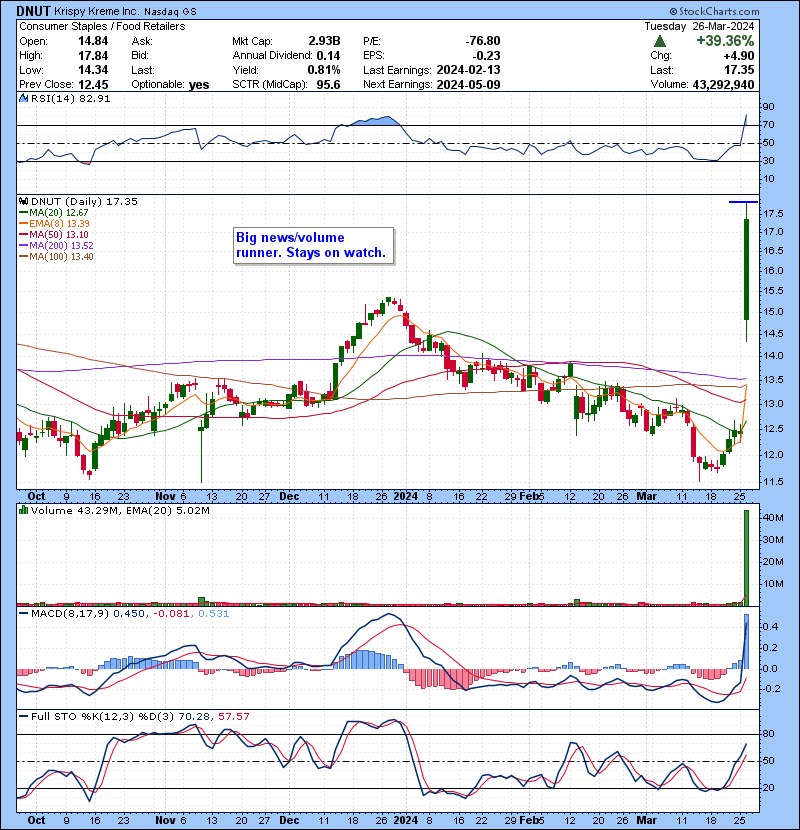Click the High price 17.84
This screenshot has width=800, height=830.
93,56
